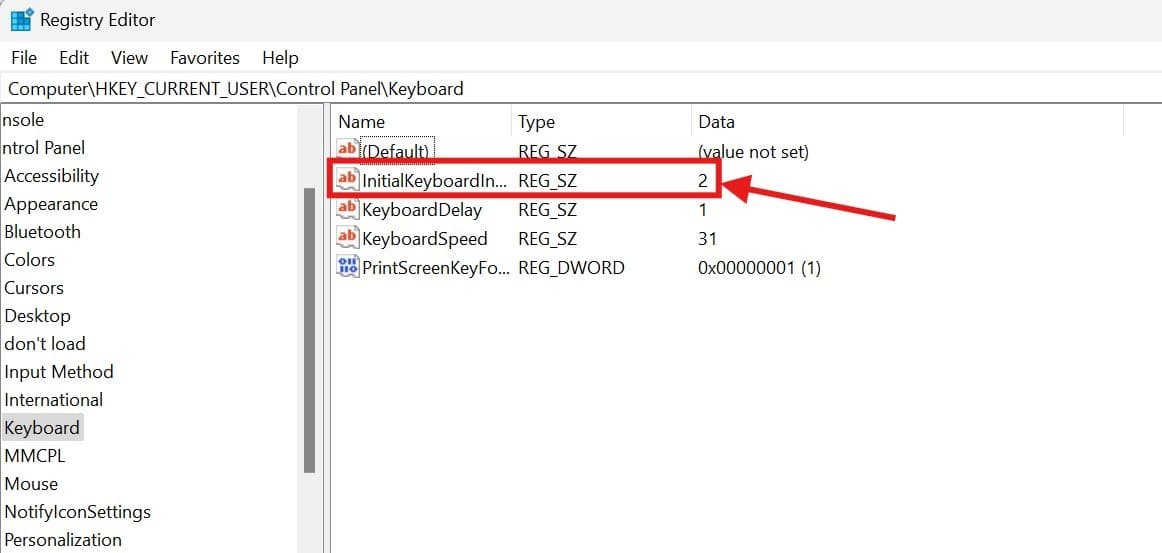
Task: Open the Favorites menu
Action: click(x=205, y=58)
